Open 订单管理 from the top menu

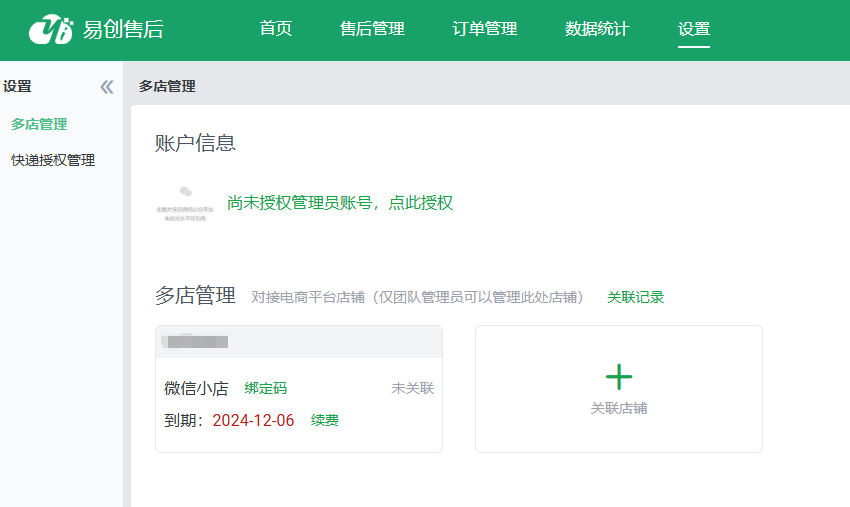point(485,29)
